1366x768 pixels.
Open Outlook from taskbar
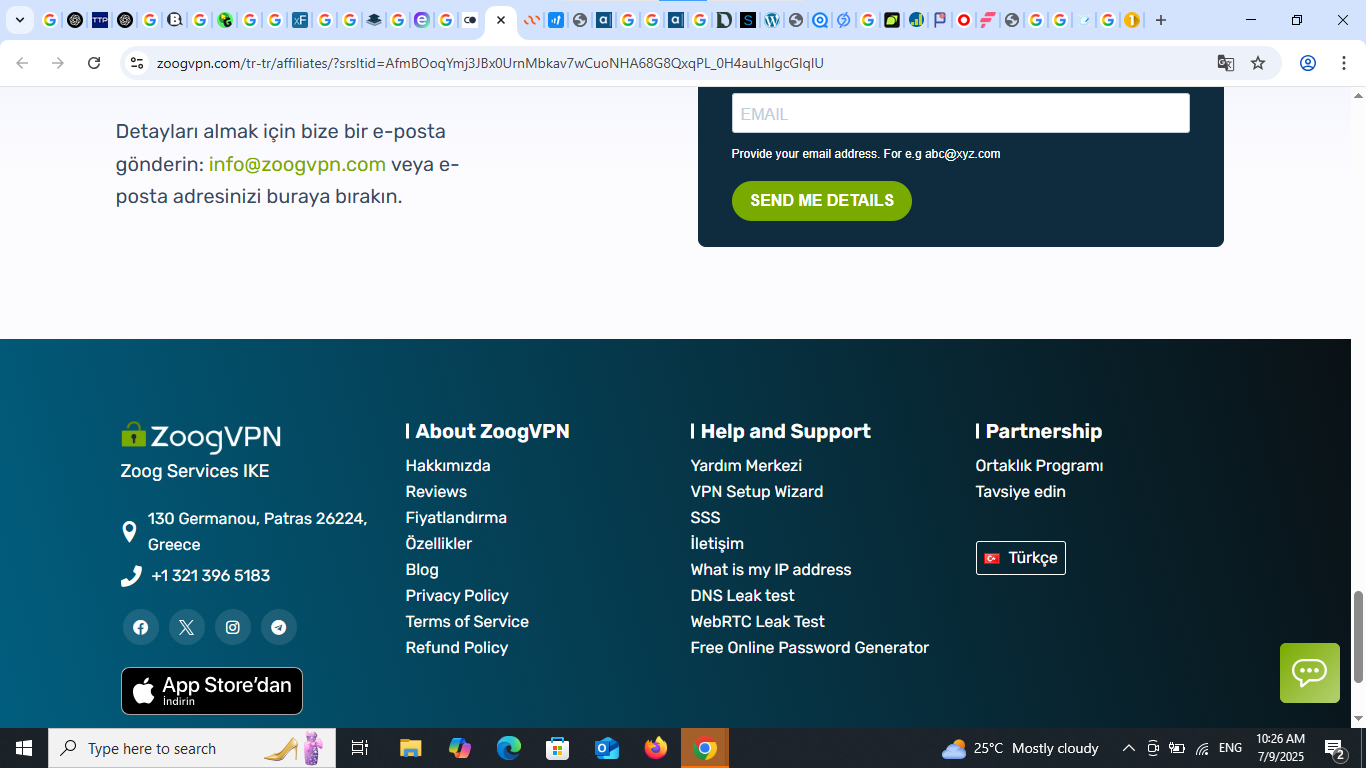(607, 748)
